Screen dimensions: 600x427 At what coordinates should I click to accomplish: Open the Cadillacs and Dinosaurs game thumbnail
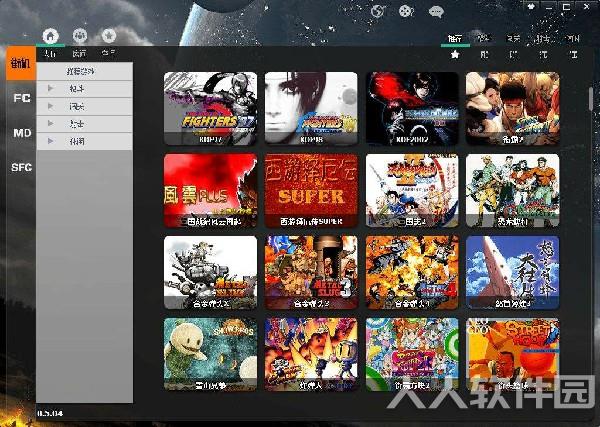tap(513, 191)
